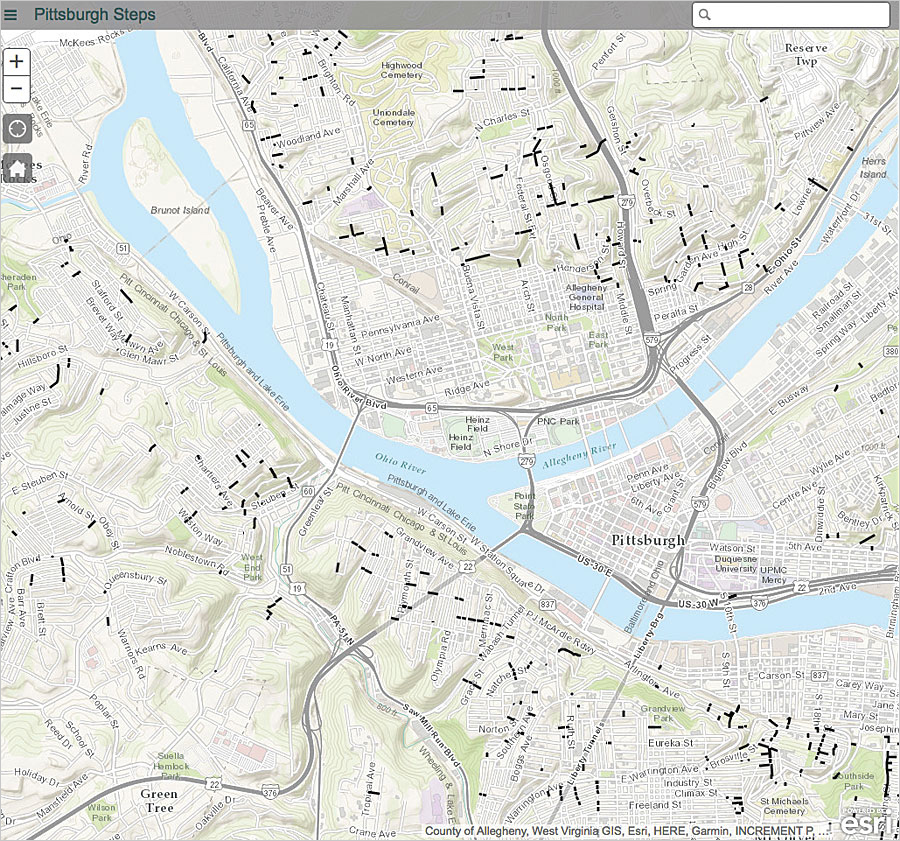
Task: Click the Allegheny General Hospital label
Action: 586,297
